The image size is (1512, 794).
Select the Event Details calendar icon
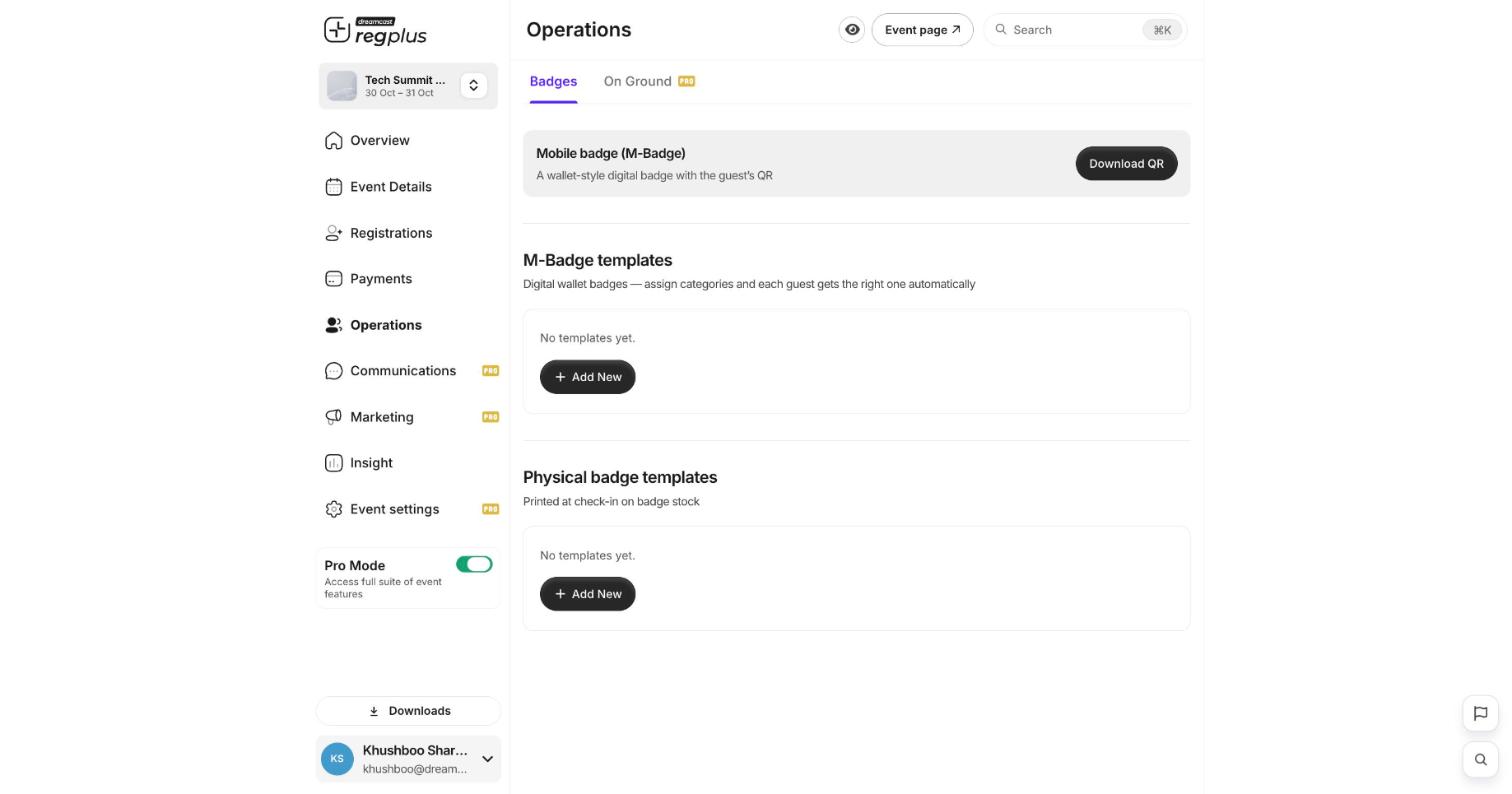point(334,187)
